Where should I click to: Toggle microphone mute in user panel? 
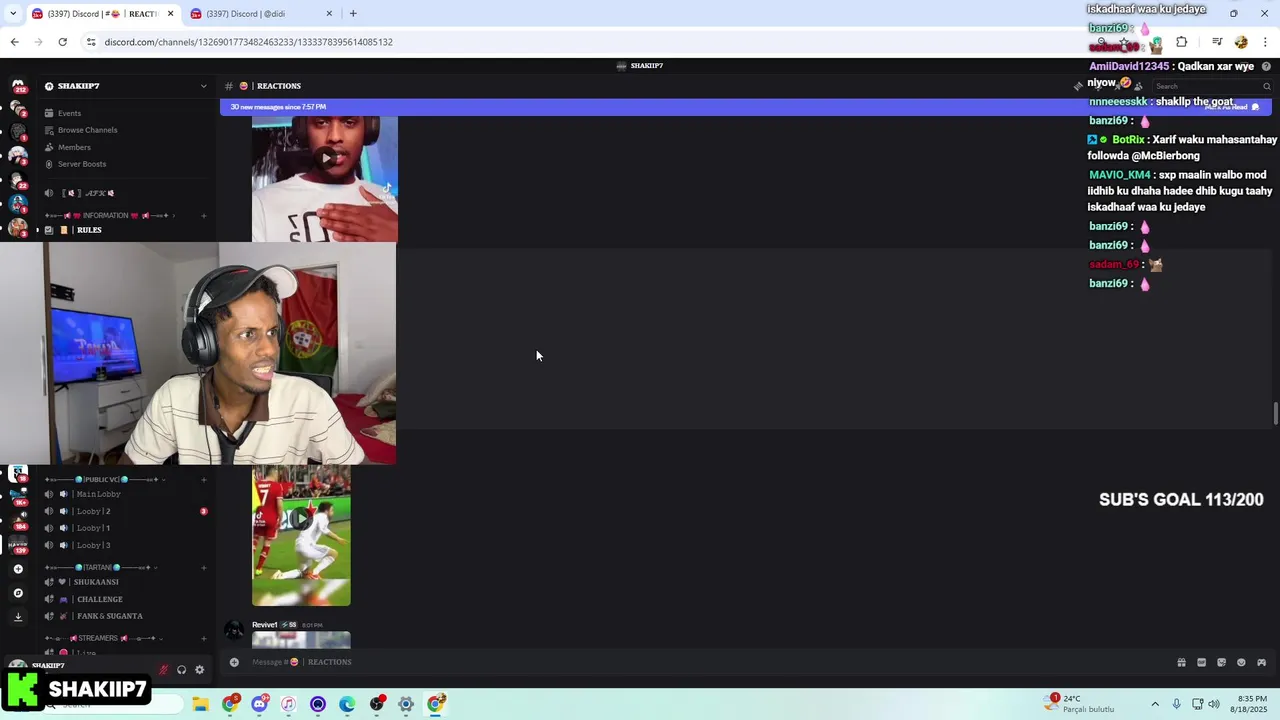163,670
